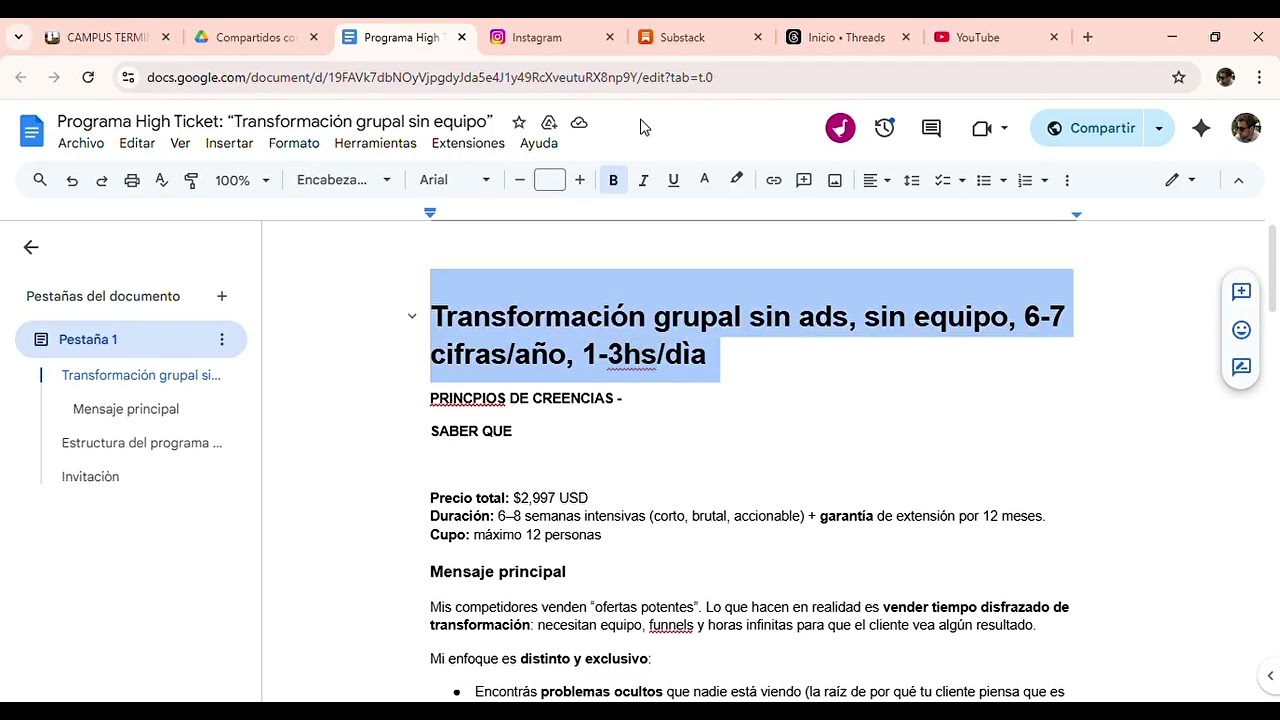Go to Mensaje principal outline heading
The height and width of the screenshot is (720, 1280).
tap(126, 409)
